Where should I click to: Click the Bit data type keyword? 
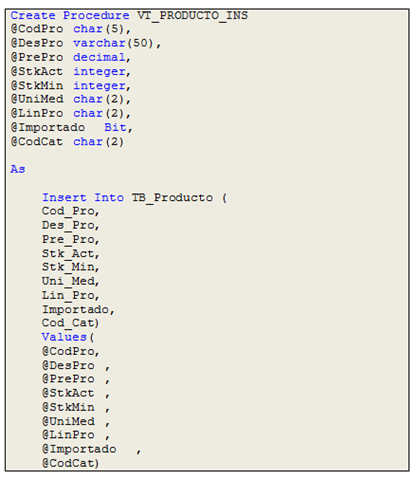click(115, 127)
